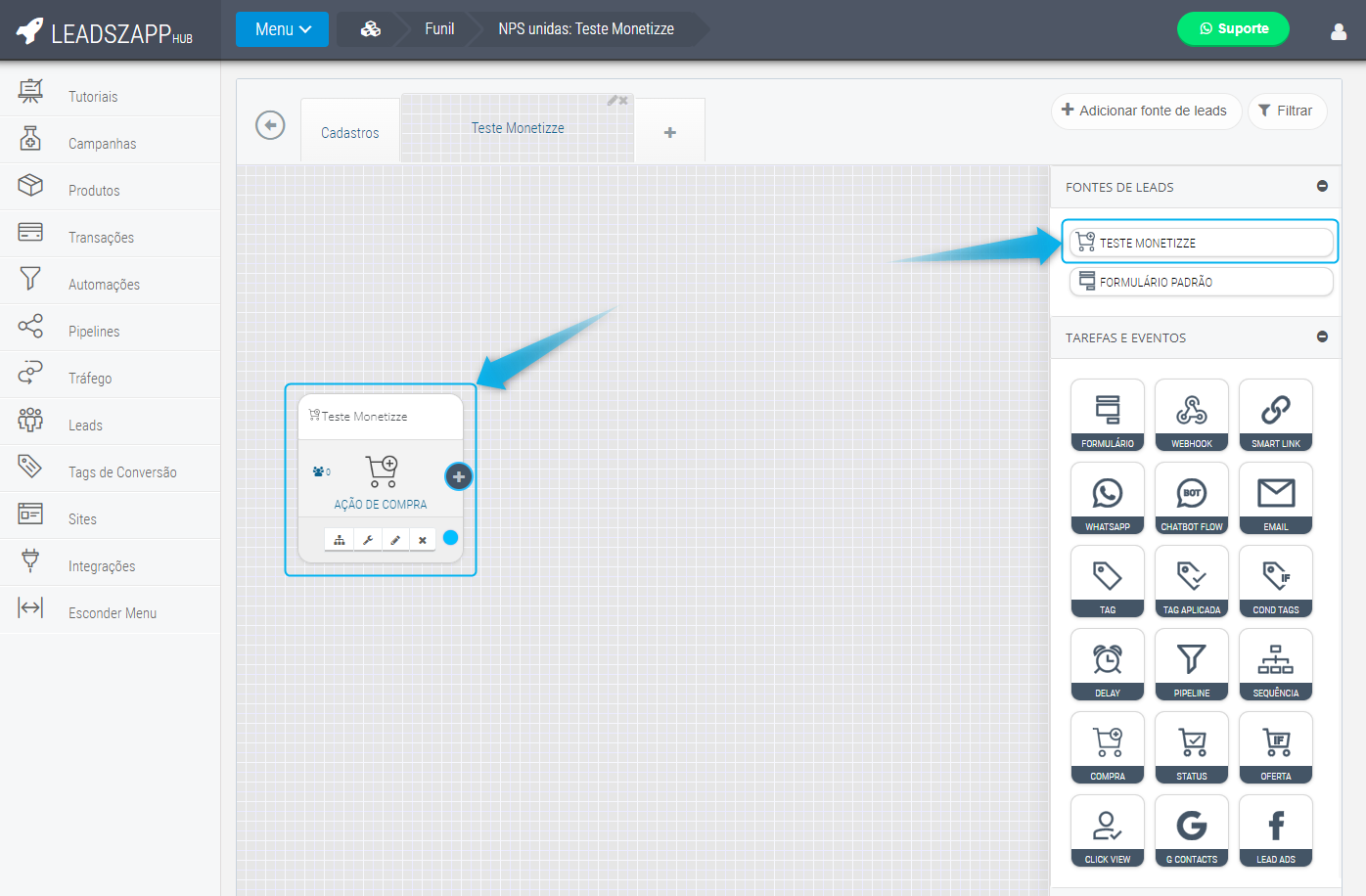Image resolution: width=1366 pixels, height=896 pixels.
Task: Click the pencil edit icon on the node
Action: point(395,540)
